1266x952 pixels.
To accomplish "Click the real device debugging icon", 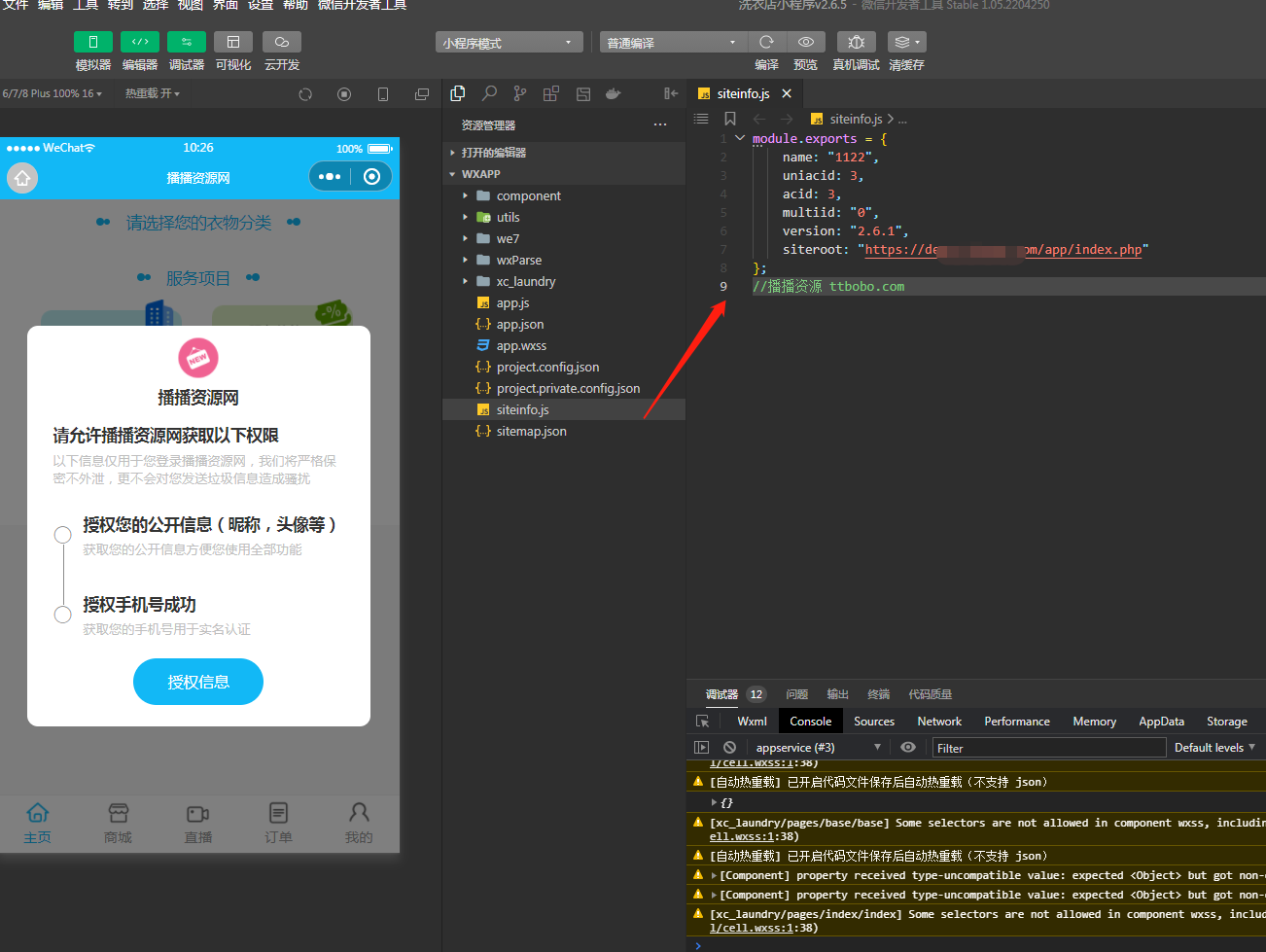I will coord(857,42).
